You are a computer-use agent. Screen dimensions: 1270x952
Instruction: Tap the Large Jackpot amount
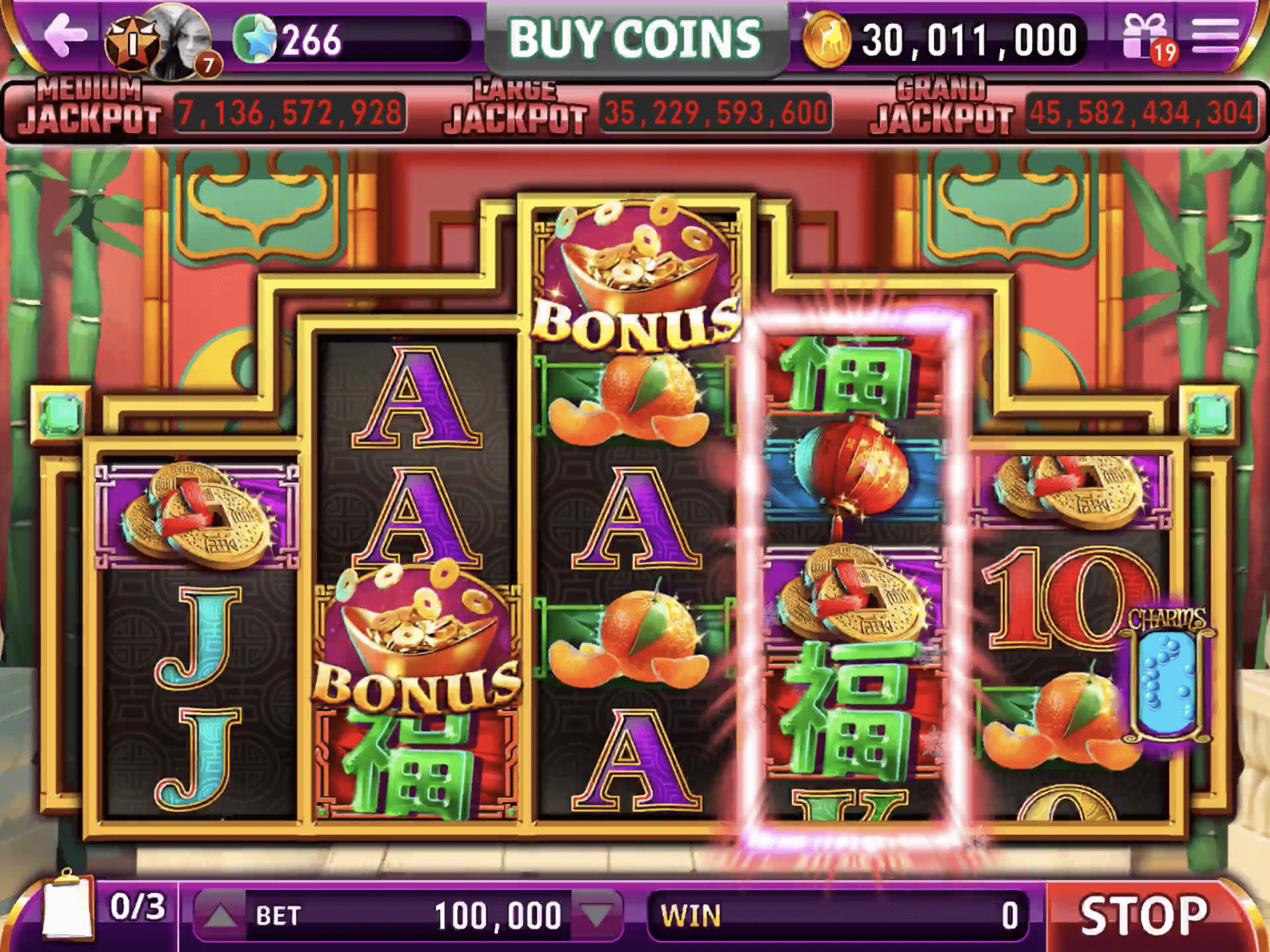tap(716, 113)
